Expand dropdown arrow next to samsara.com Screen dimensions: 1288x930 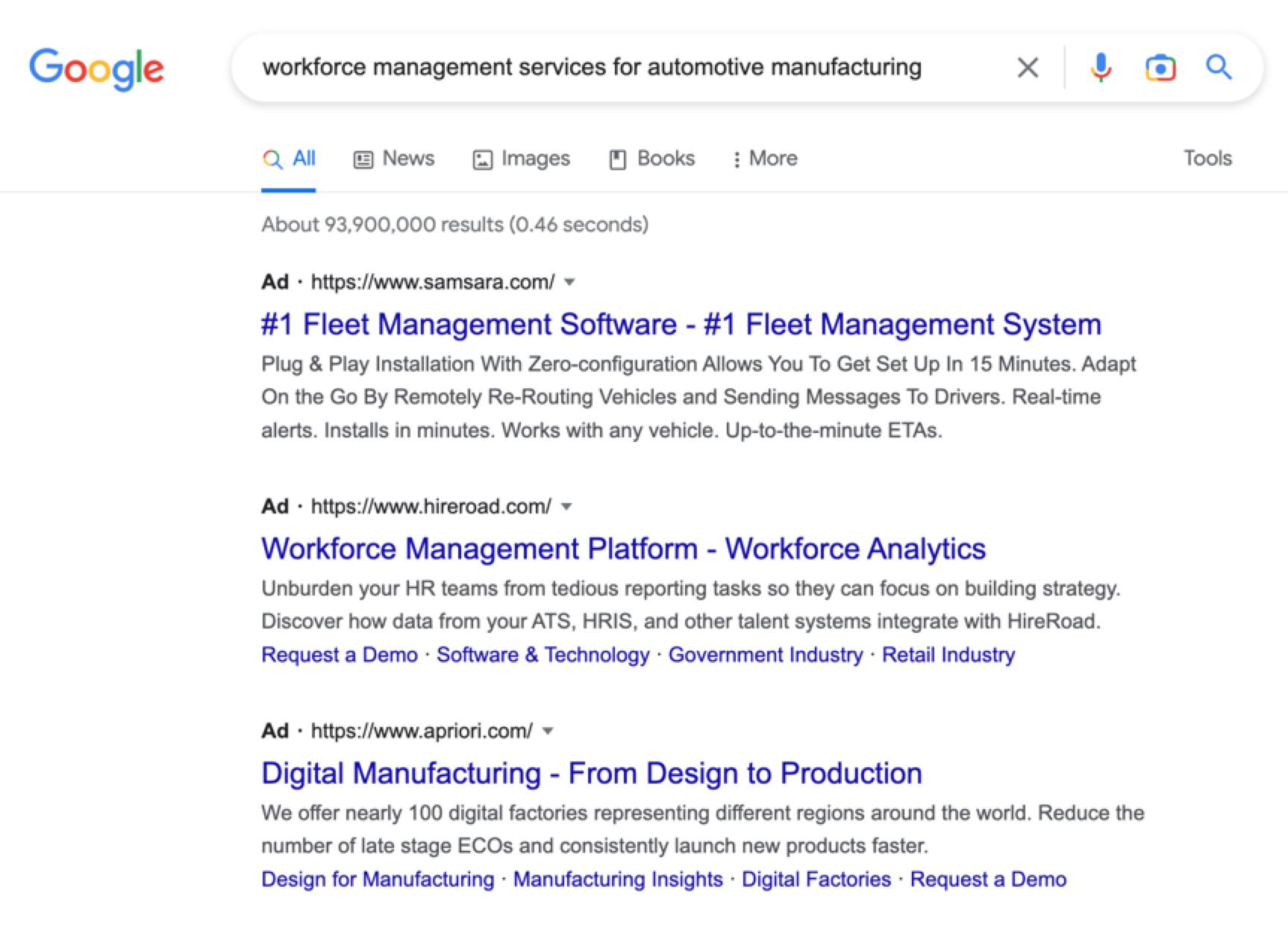pyautogui.click(x=569, y=282)
